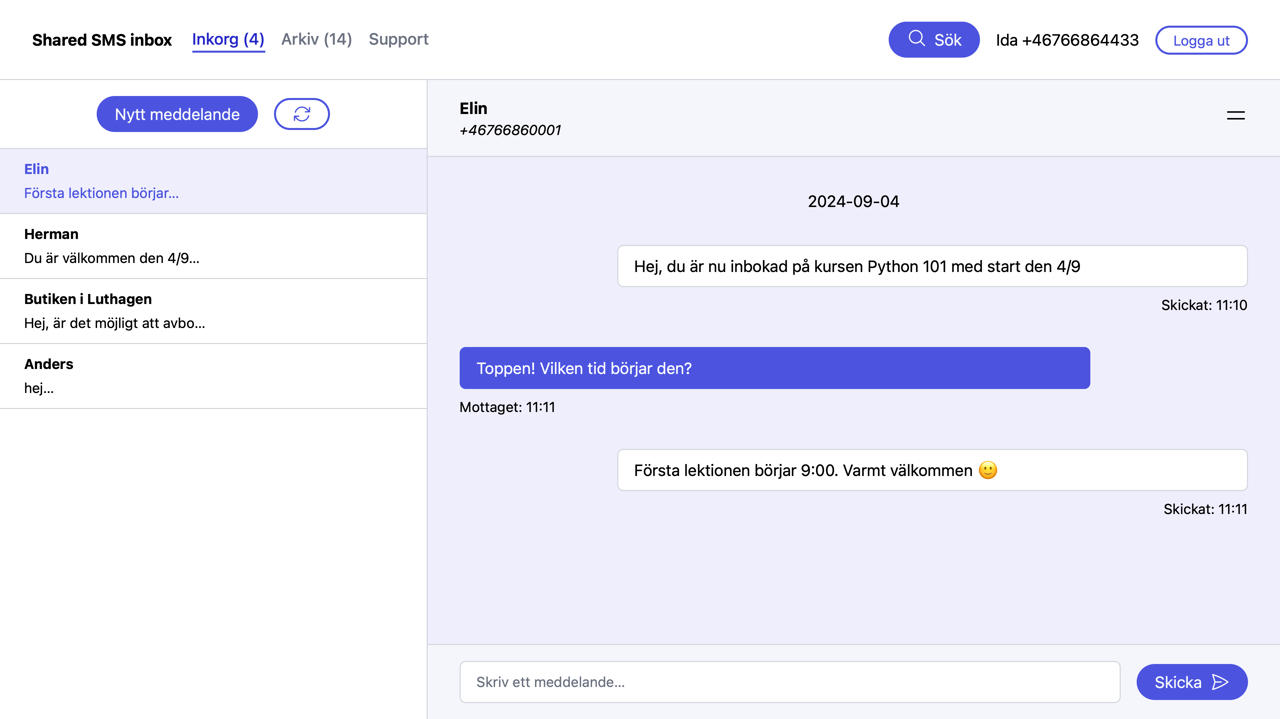Switch to the Inkorg (4) tab
This screenshot has width=1280, height=719.
click(x=228, y=39)
